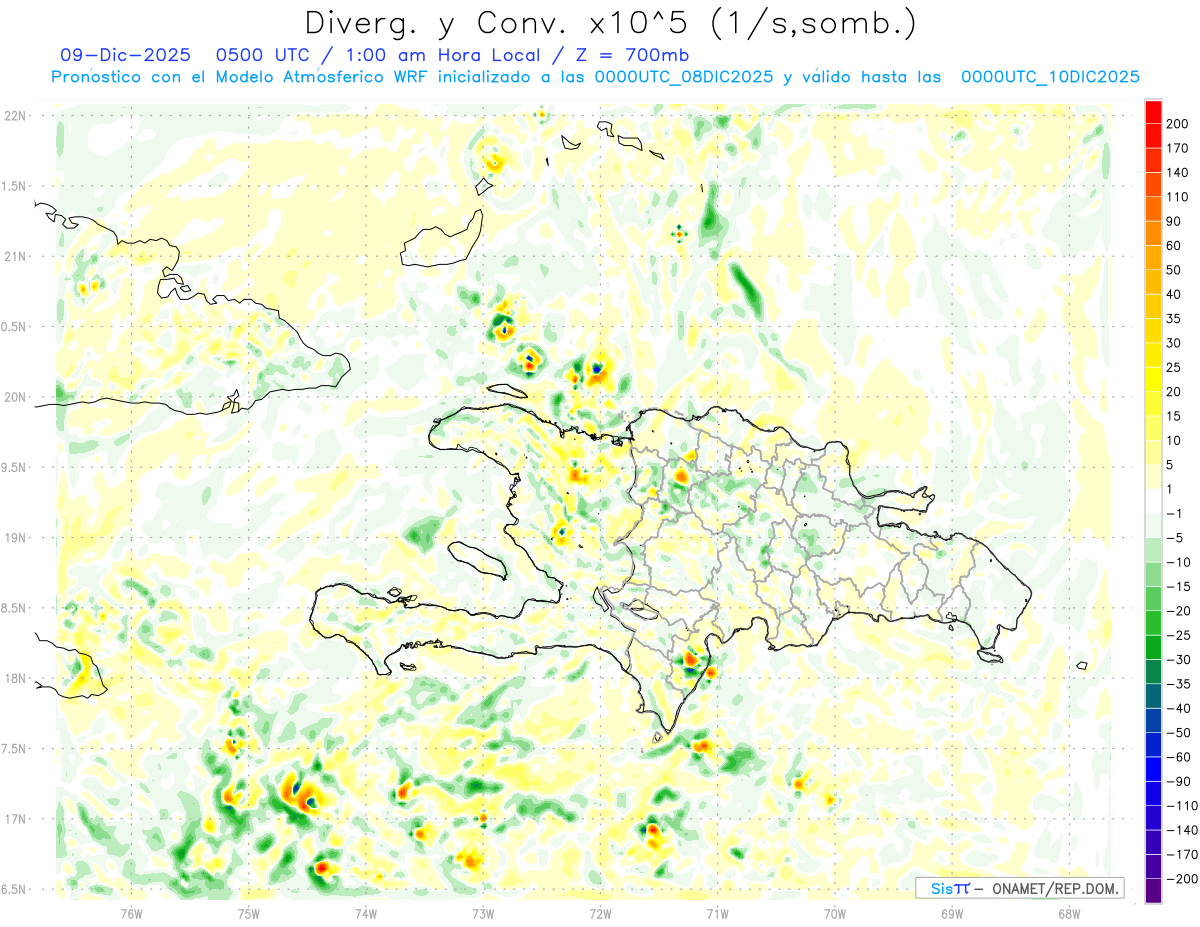
Task: Click the '0000UTC_08DIC2025' initialization time
Action: (683, 77)
